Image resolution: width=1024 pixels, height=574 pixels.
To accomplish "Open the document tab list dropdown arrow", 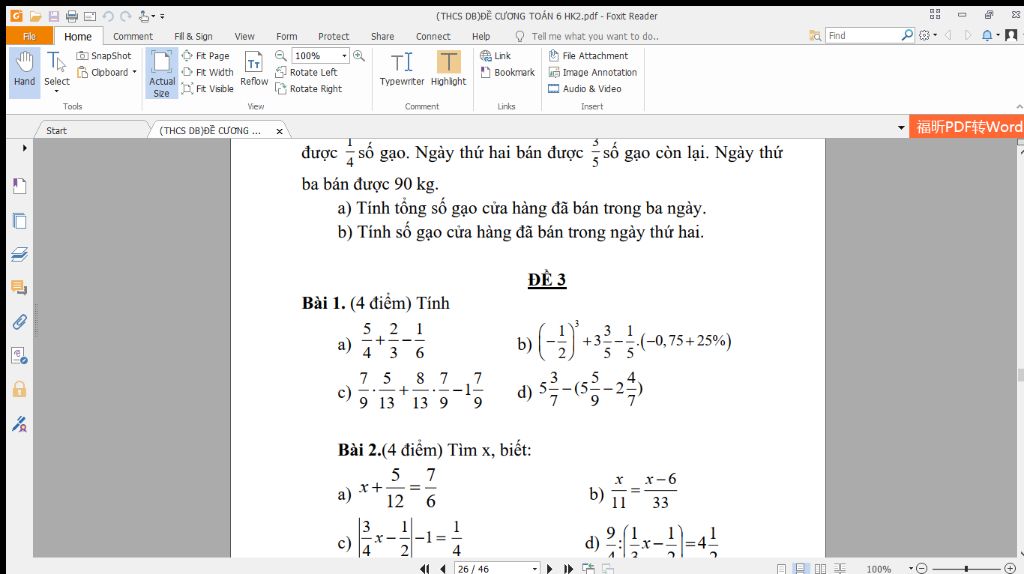I will 901,127.
